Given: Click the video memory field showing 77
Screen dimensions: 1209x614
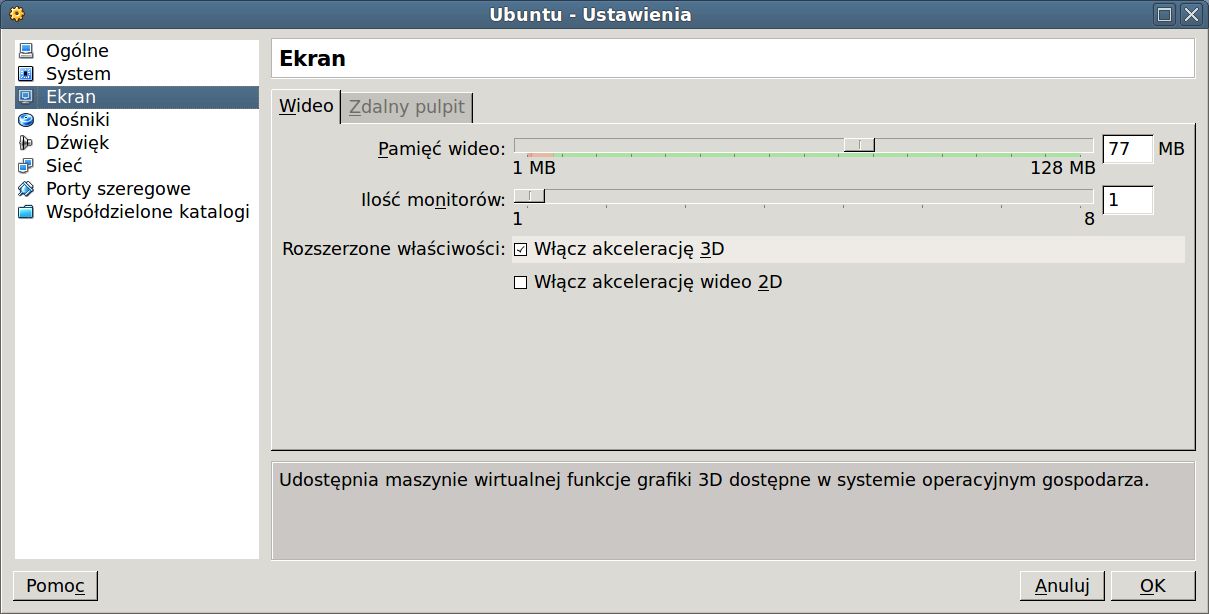Looking at the screenshot, I should point(1127,149).
